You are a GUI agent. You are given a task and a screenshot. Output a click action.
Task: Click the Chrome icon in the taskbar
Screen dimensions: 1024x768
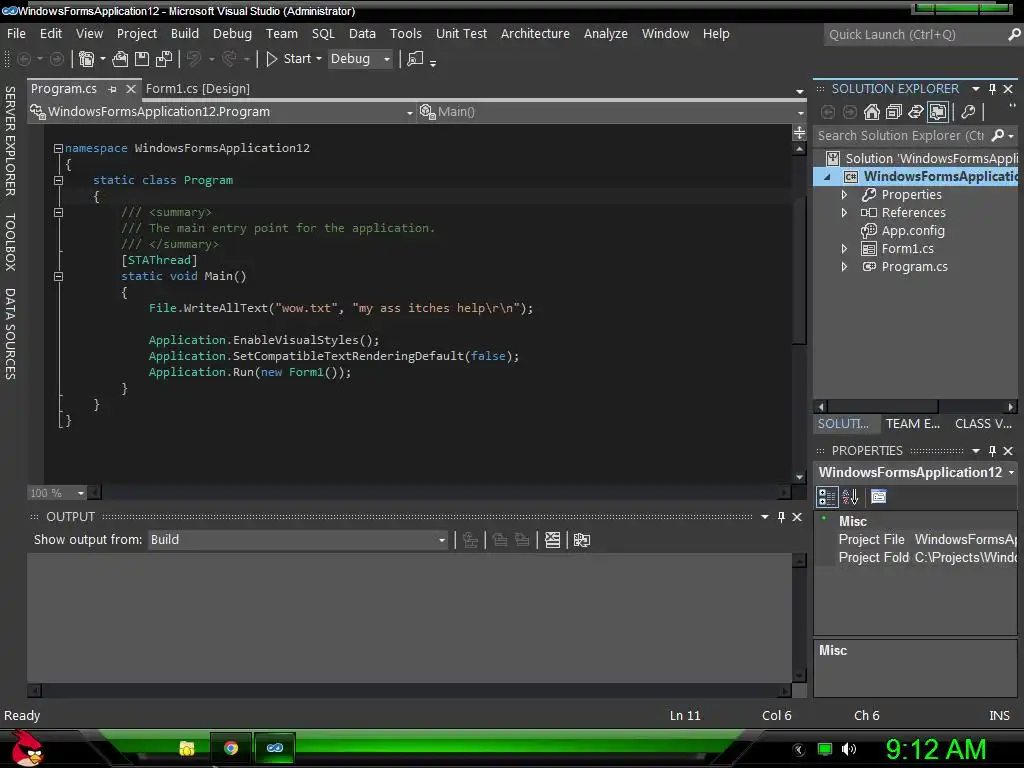231,748
